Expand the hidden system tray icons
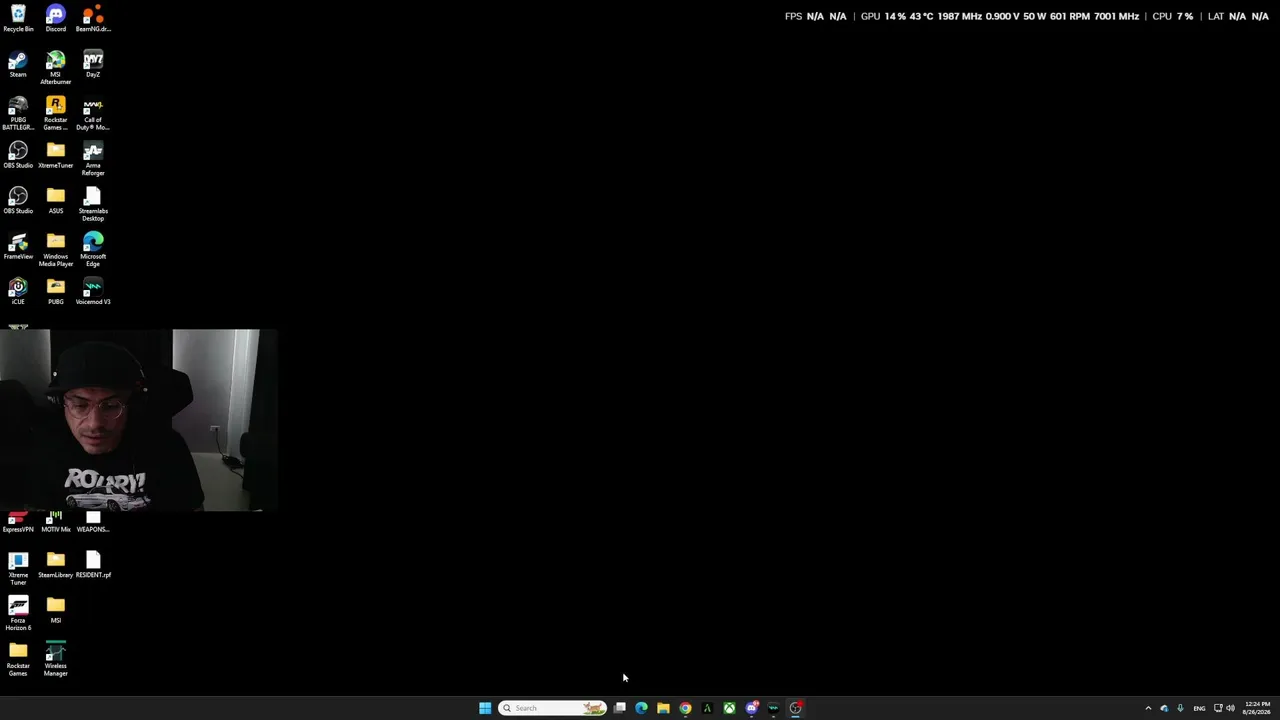1280x720 pixels. tap(1148, 708)
